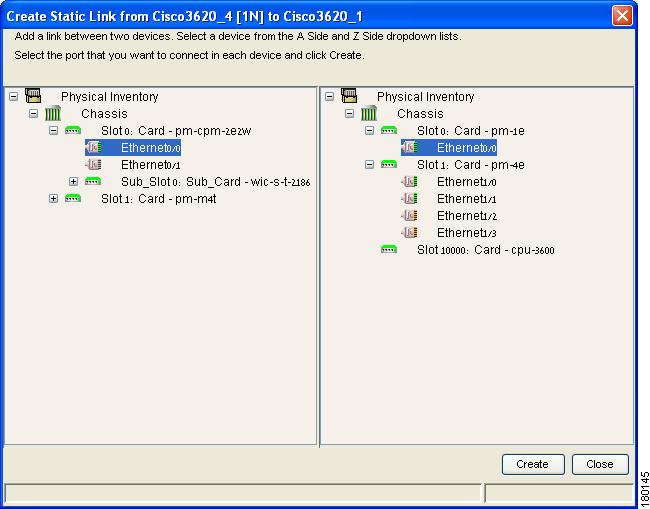Screen dimensions: 650x509
Task: Click card icon for Slot 0 pm-1e
Action: (389, 131)
